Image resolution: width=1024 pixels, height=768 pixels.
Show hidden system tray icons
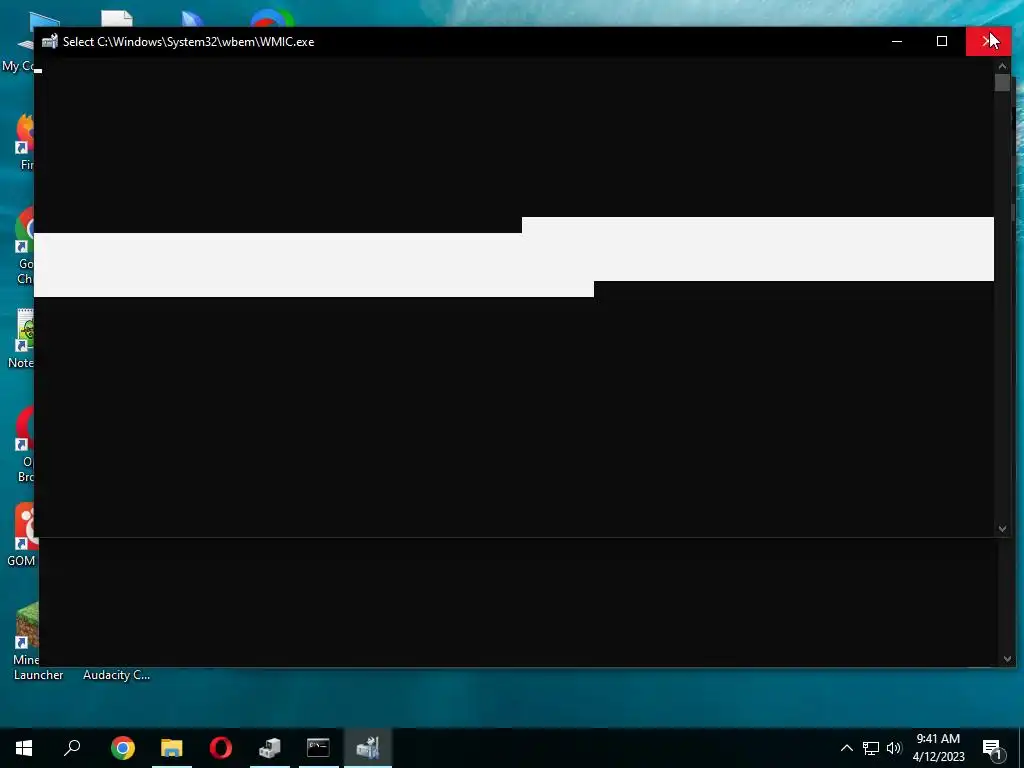pyautogui.click(x=846, y=748)
